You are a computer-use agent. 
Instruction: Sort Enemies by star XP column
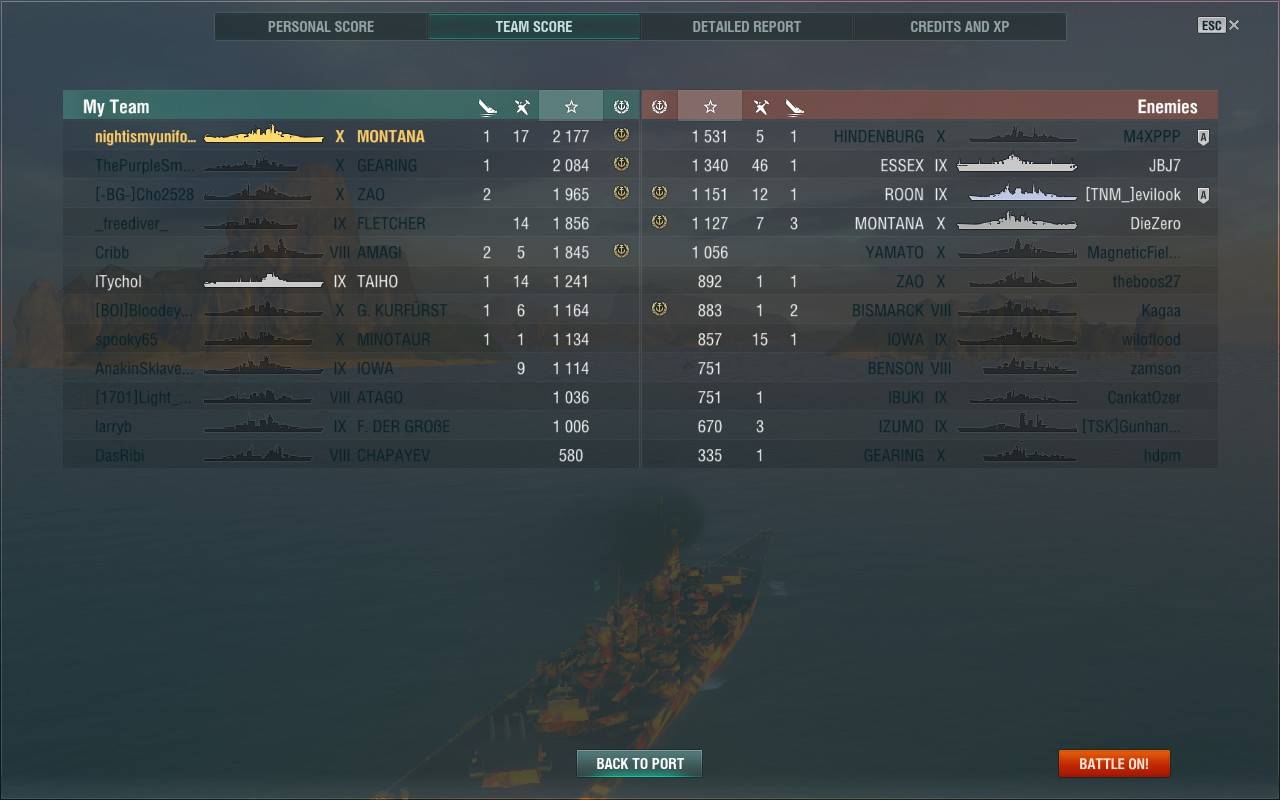[x=710, y=106]
